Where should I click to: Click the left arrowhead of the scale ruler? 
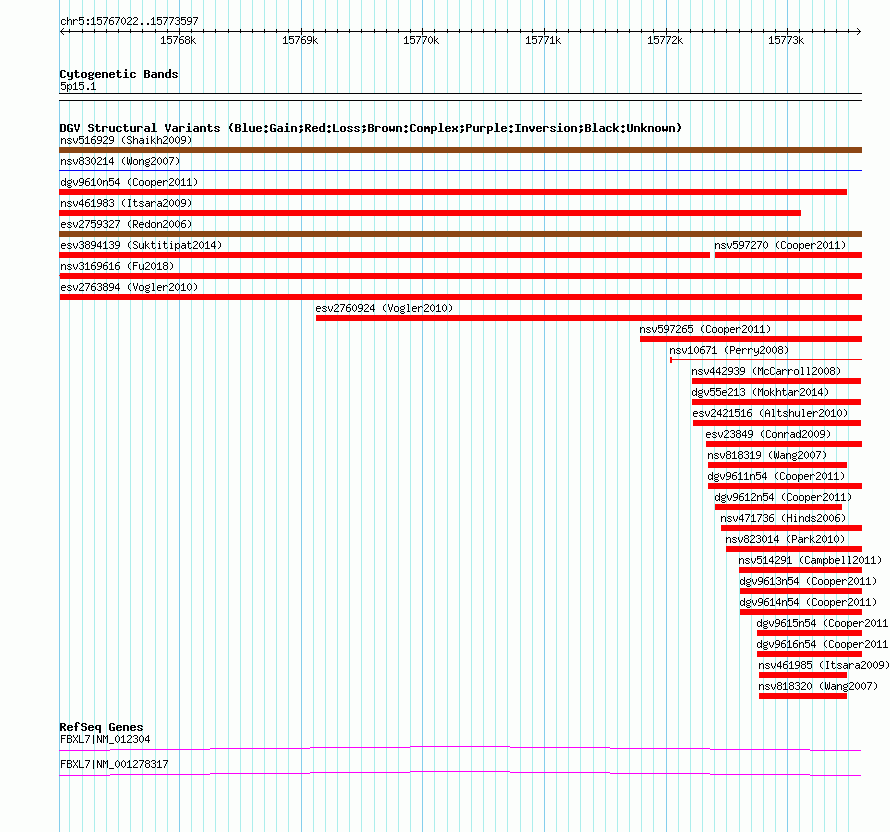coord(62,31)
